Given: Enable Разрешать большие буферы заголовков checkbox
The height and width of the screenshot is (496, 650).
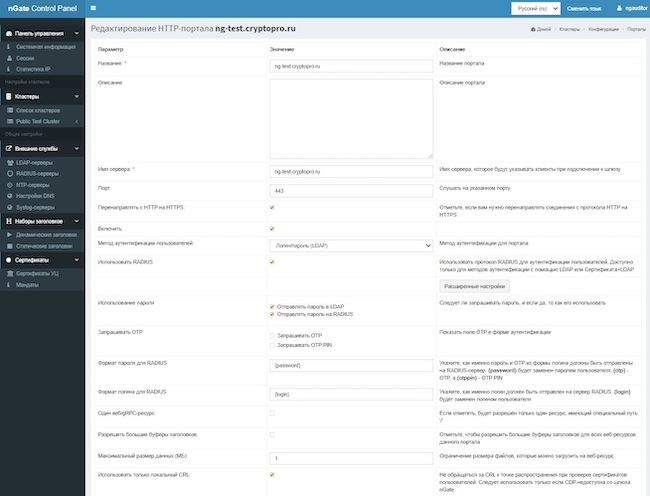Looking at the screenshot, I should point(272,435).
